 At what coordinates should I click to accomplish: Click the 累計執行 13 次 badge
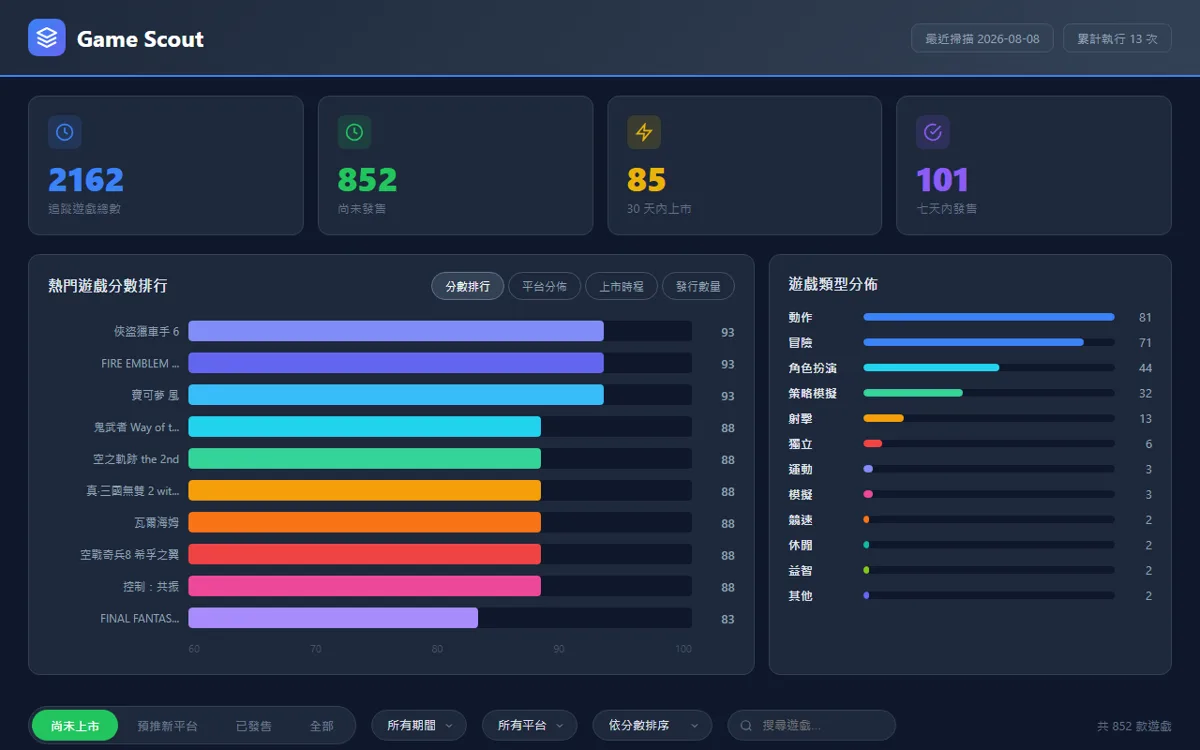(1117, 38)
